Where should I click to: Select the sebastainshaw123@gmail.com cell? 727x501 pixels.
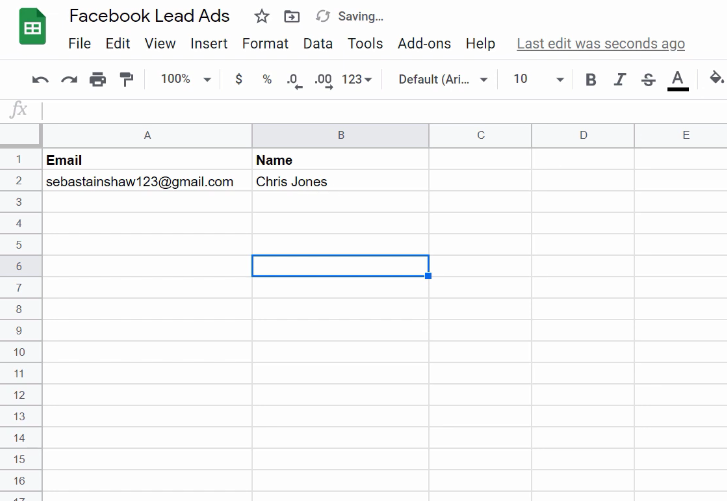[x=147, y=181]
